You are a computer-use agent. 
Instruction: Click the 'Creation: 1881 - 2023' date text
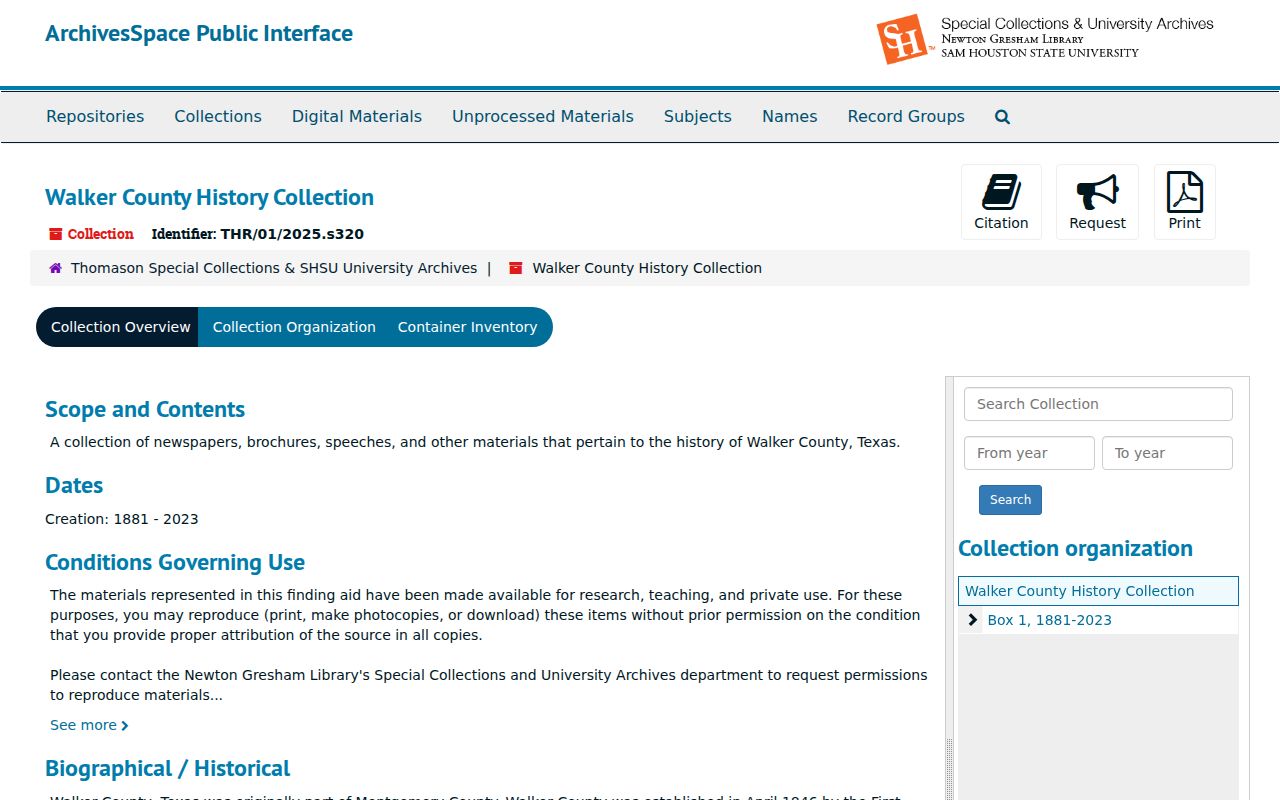click(122, 519)
